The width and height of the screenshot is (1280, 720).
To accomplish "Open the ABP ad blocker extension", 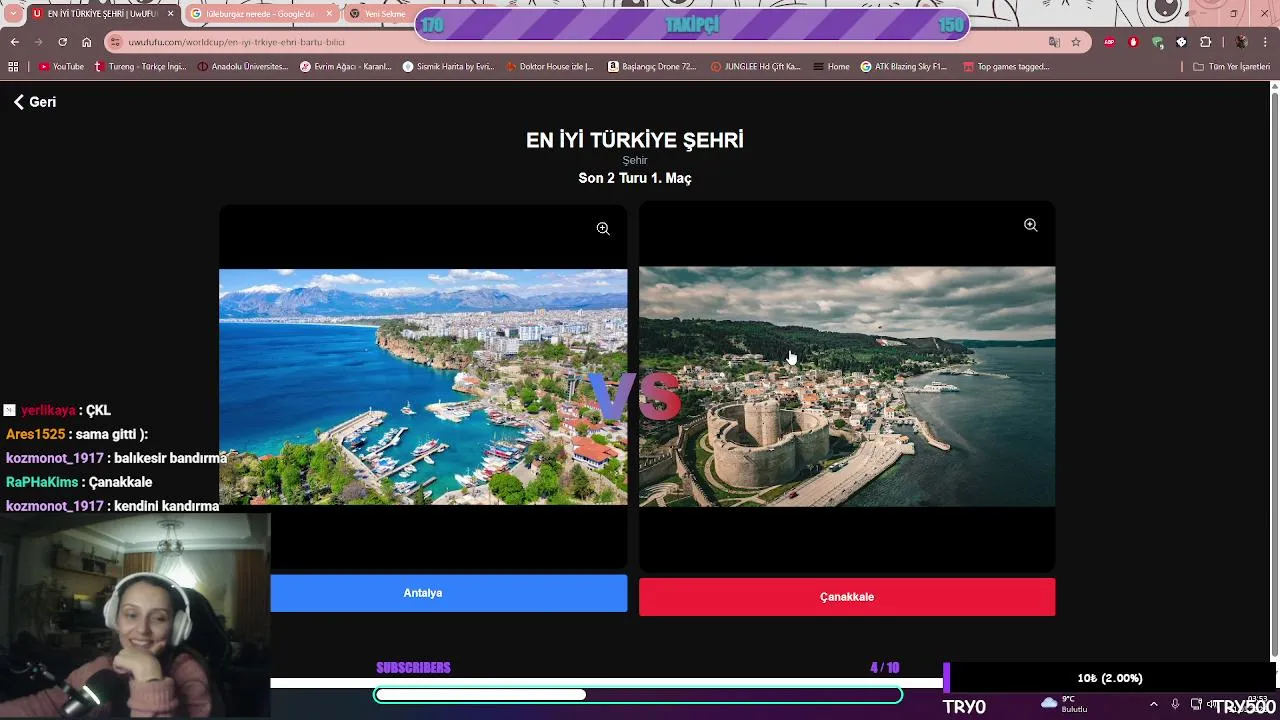I will 1109,42.
